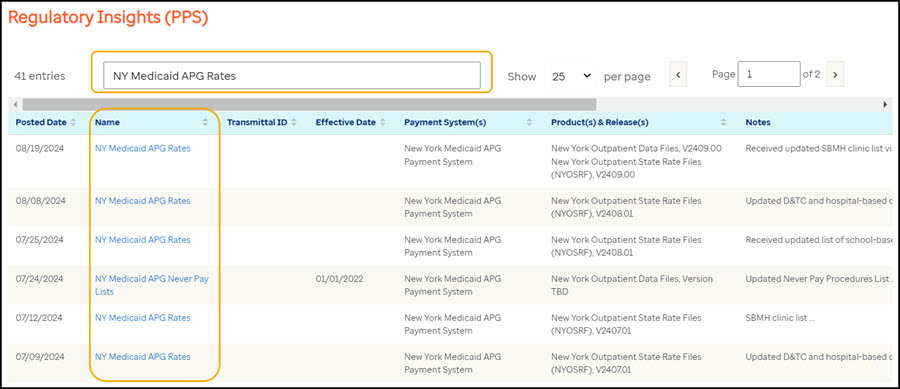Click horizontal scrollbar left arrow

15,104
